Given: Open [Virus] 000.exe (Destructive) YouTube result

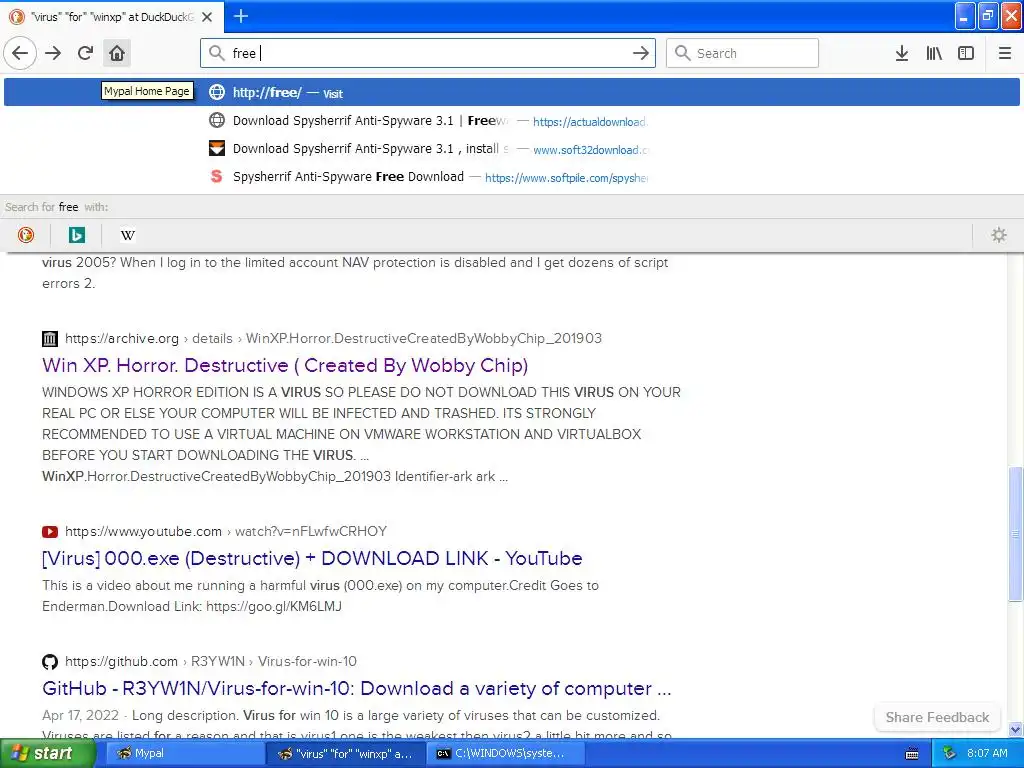Looking at the screenshot, I should [312, 558].
